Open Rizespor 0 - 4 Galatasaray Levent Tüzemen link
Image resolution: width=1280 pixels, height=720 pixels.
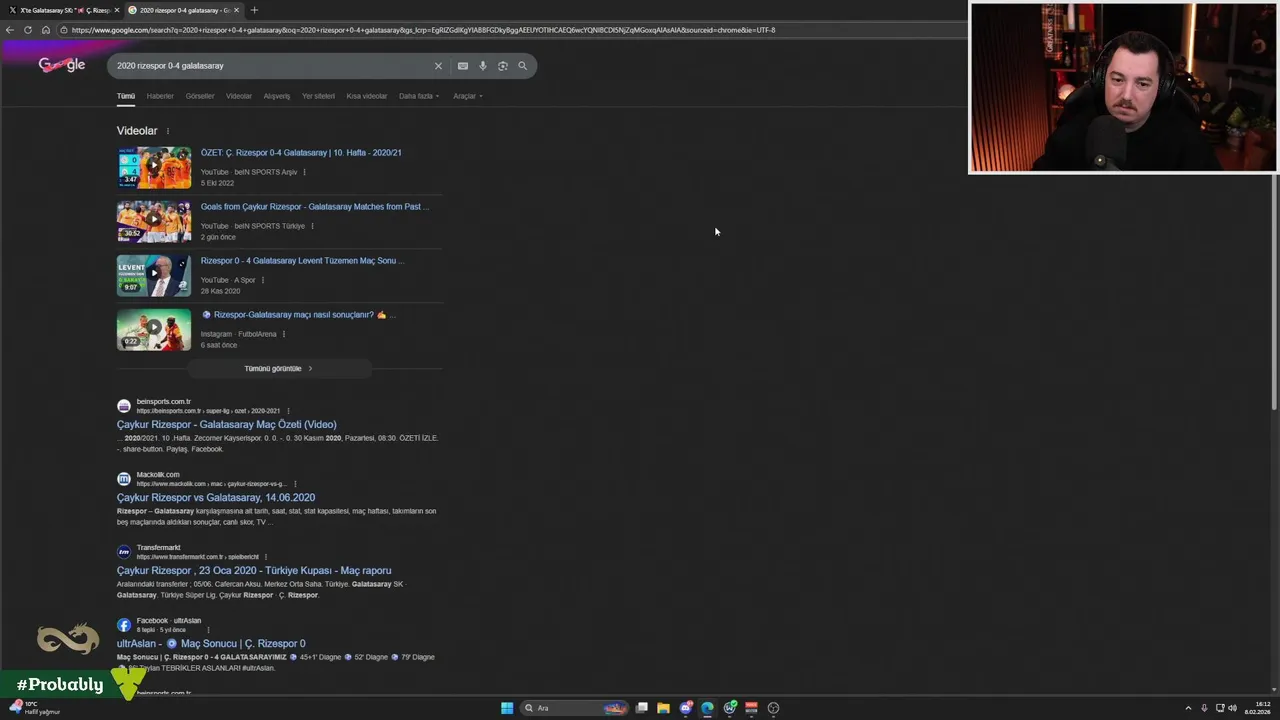(303, 261)
